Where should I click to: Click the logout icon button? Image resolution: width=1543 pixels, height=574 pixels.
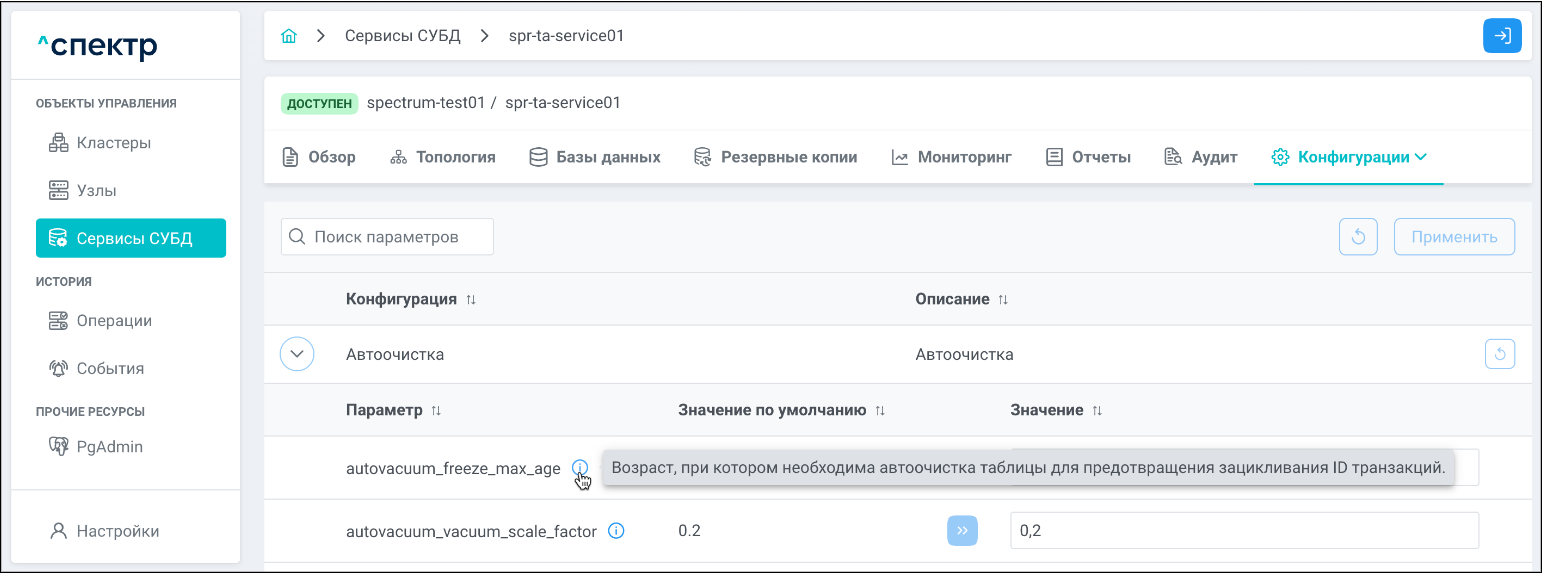coord(1501,36)
